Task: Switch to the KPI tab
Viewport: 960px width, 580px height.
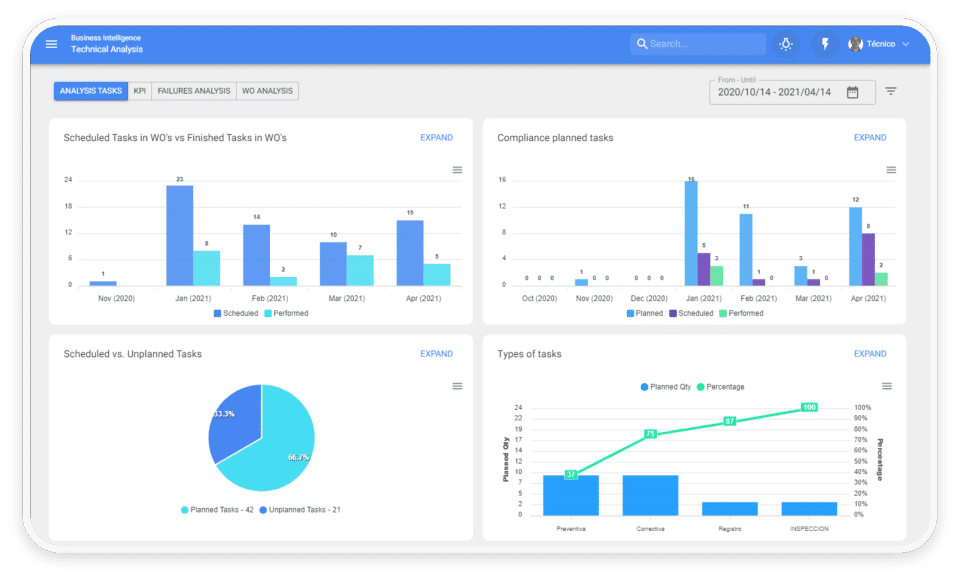Action: tap(140, 91)
